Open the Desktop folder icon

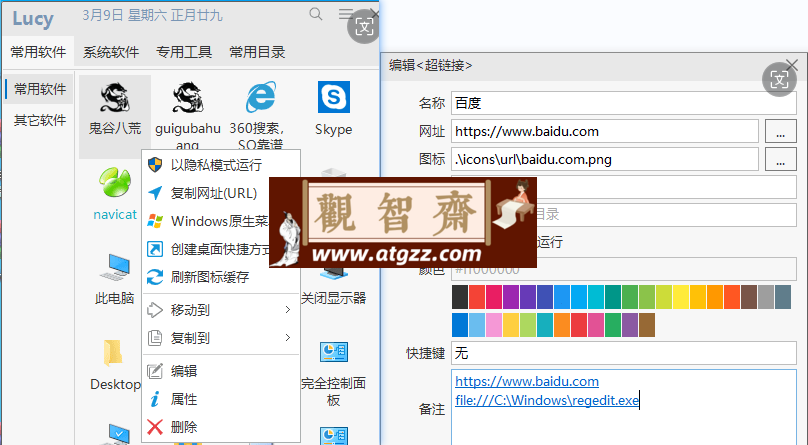pyautogui.click(x=113, y=353)
